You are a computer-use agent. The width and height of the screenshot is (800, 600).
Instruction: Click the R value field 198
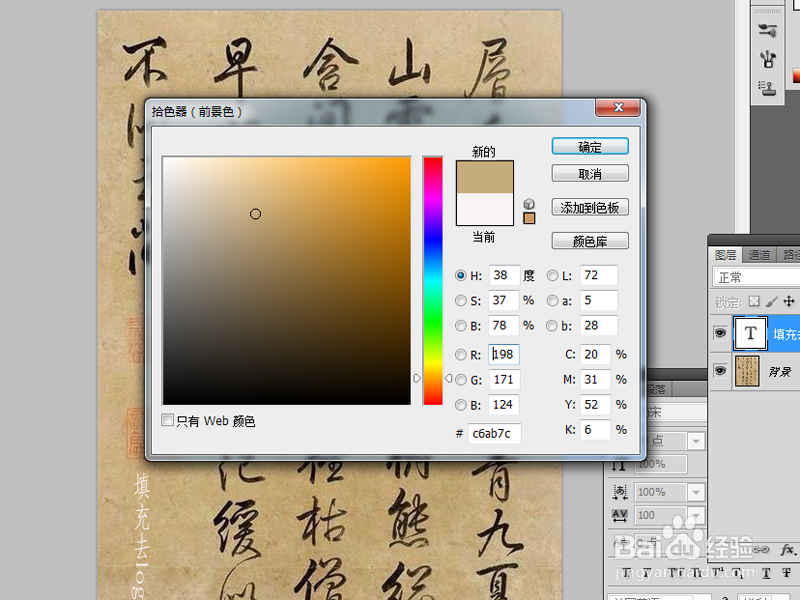pyautogui.click(x=504, y=355)
